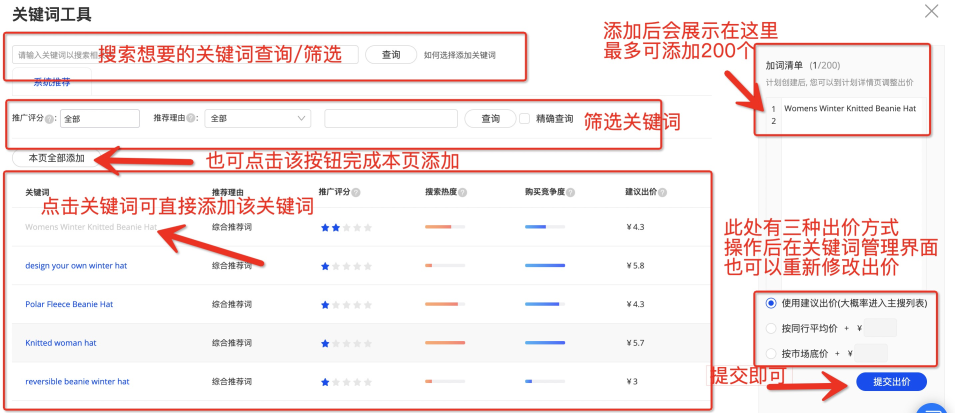Viewport: 955px width, 413px height.
Task: Open the 推广评分 selector showing 全部
Action: [99, 118]
